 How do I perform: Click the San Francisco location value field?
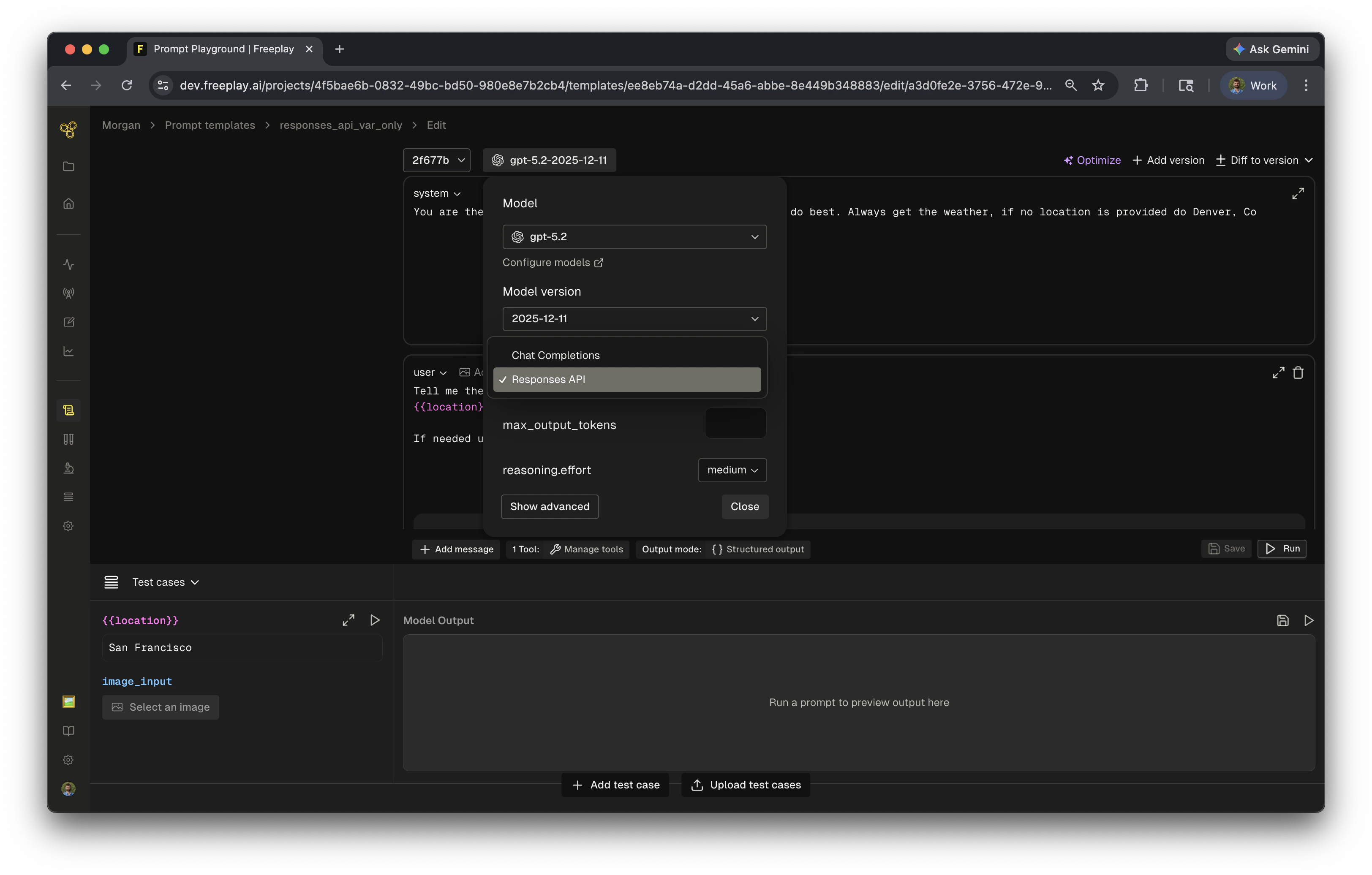point(242,648)
